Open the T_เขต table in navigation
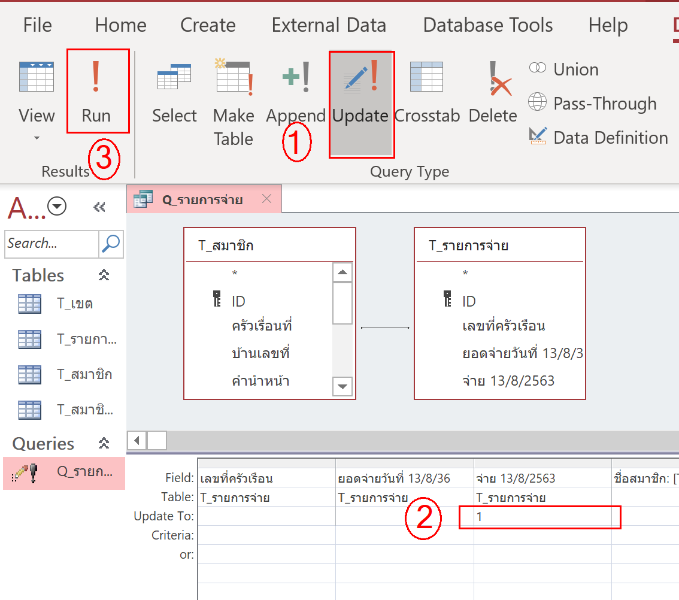Image resolution: width=679 pixels, height=600 pixels. pyautogui.click(x=74, y=304)
